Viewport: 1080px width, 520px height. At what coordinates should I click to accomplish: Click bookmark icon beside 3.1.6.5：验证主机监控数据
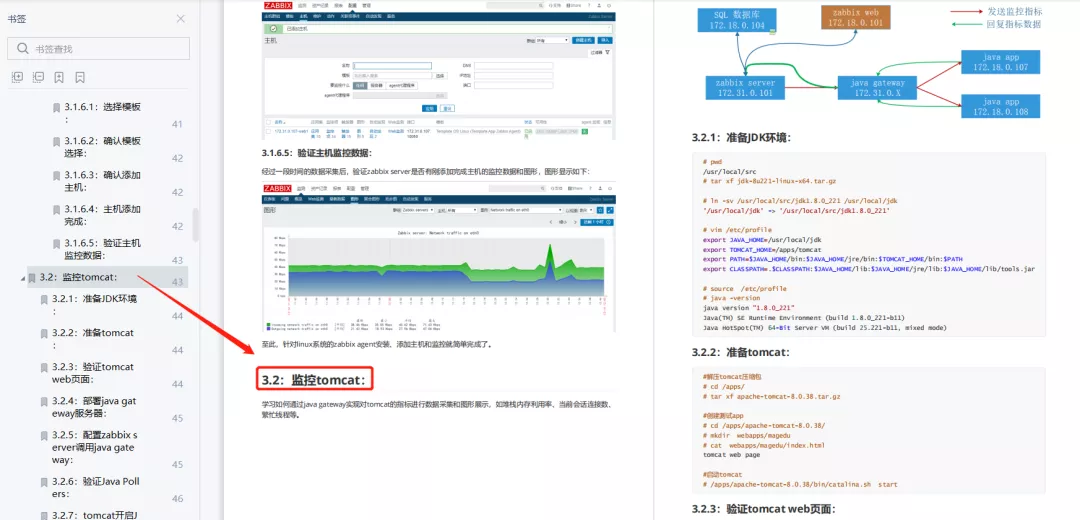[x=56, y=243]
